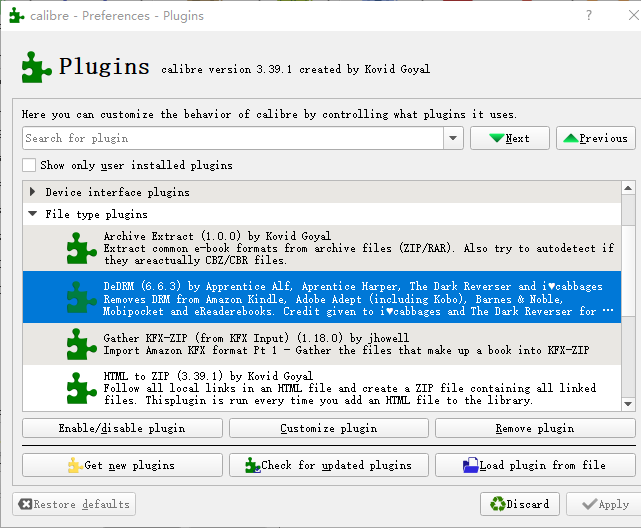Screen dimensions: 641x528
Task: Click the Apply button
Action: [x=606, y=504]
